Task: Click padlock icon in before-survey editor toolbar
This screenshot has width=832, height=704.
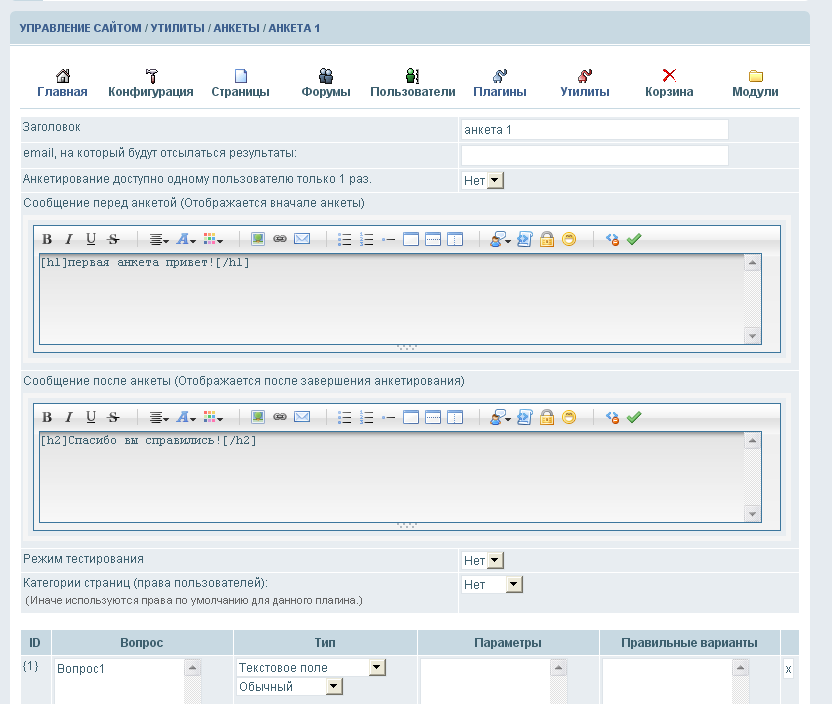Action: pos(547,239)
